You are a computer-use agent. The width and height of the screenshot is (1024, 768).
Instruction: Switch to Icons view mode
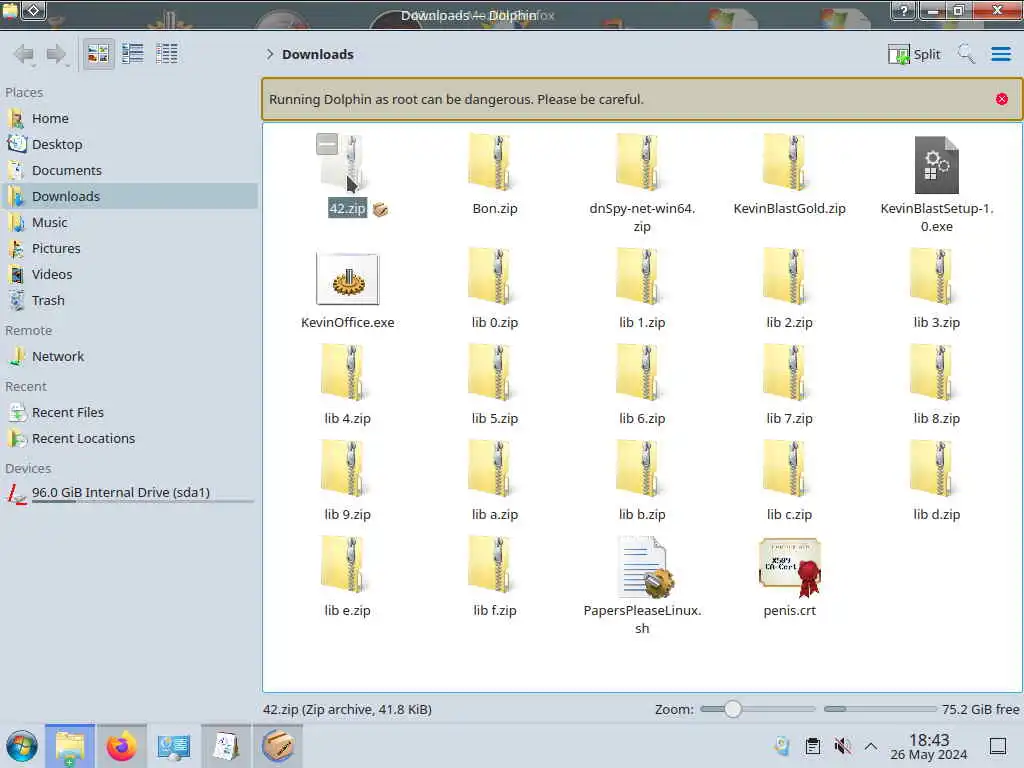pyautogui.click(x=98, y=54)
